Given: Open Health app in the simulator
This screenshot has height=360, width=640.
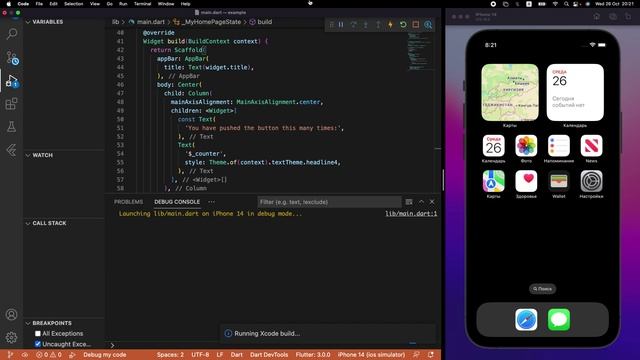Looking at the screenshot, I should pos(526,181).
